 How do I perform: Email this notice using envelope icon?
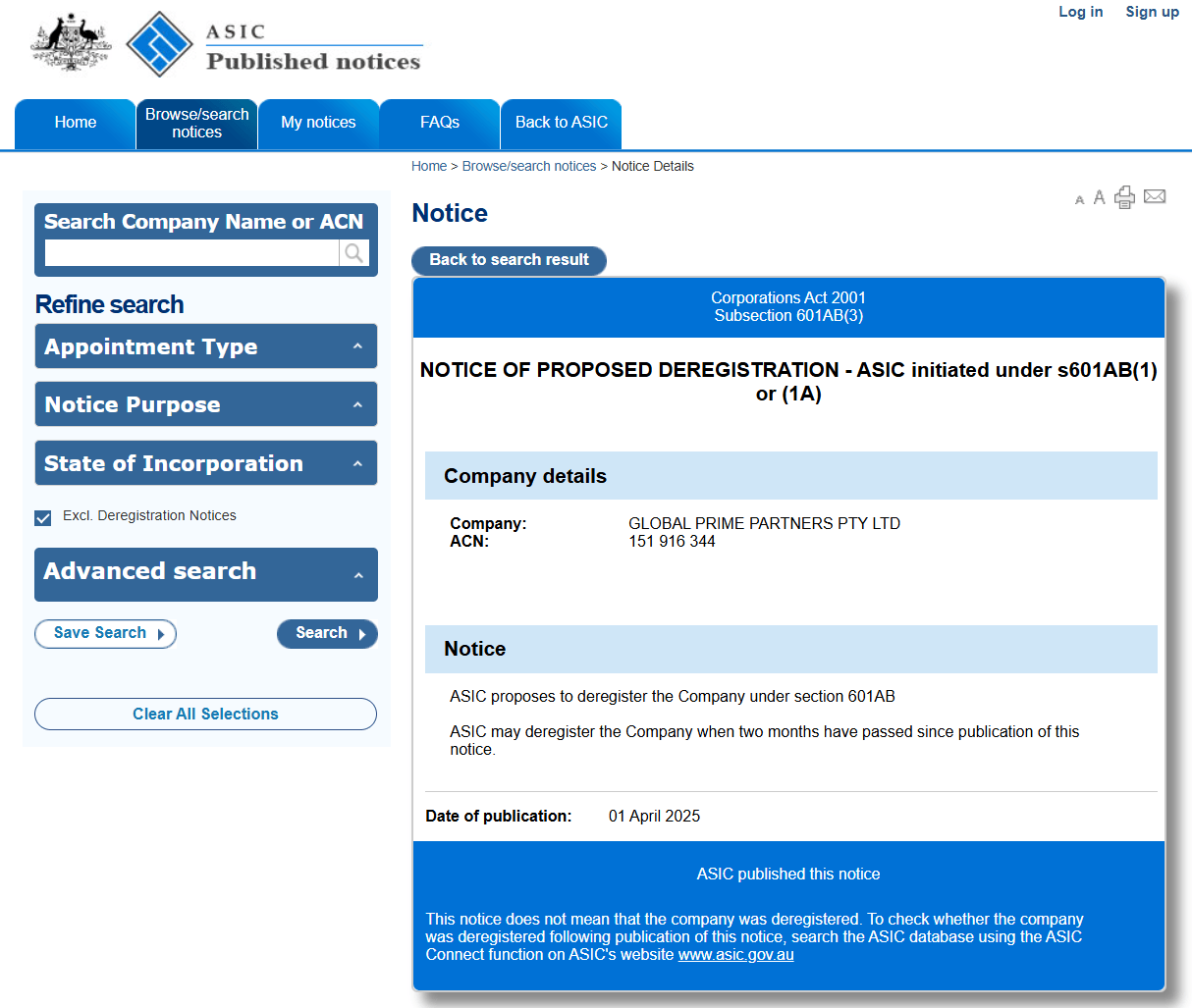pyautogui.click(x=1155, y=196)
